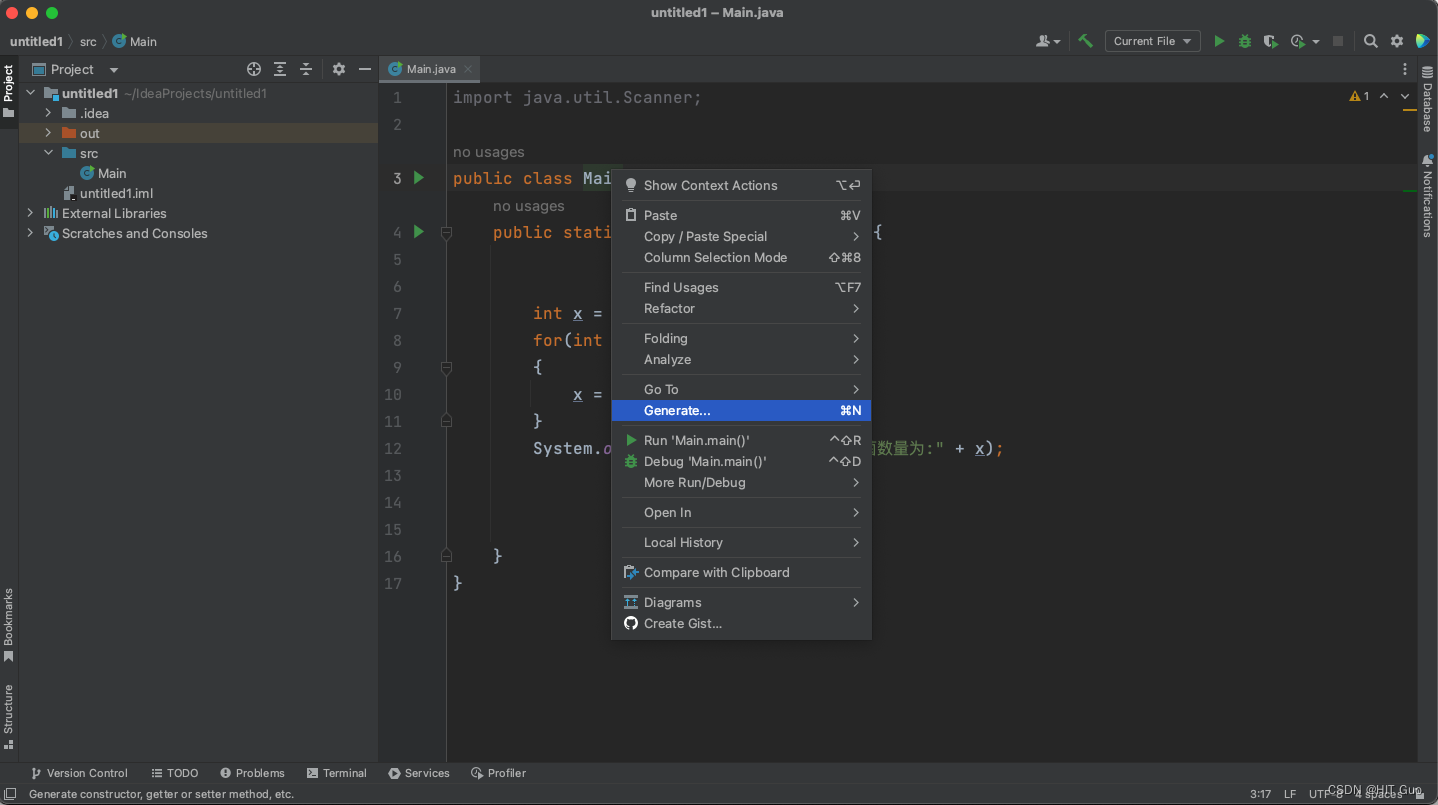Open the Problems panel
This screenshot has width=1438, height=805.
(252, 772)
